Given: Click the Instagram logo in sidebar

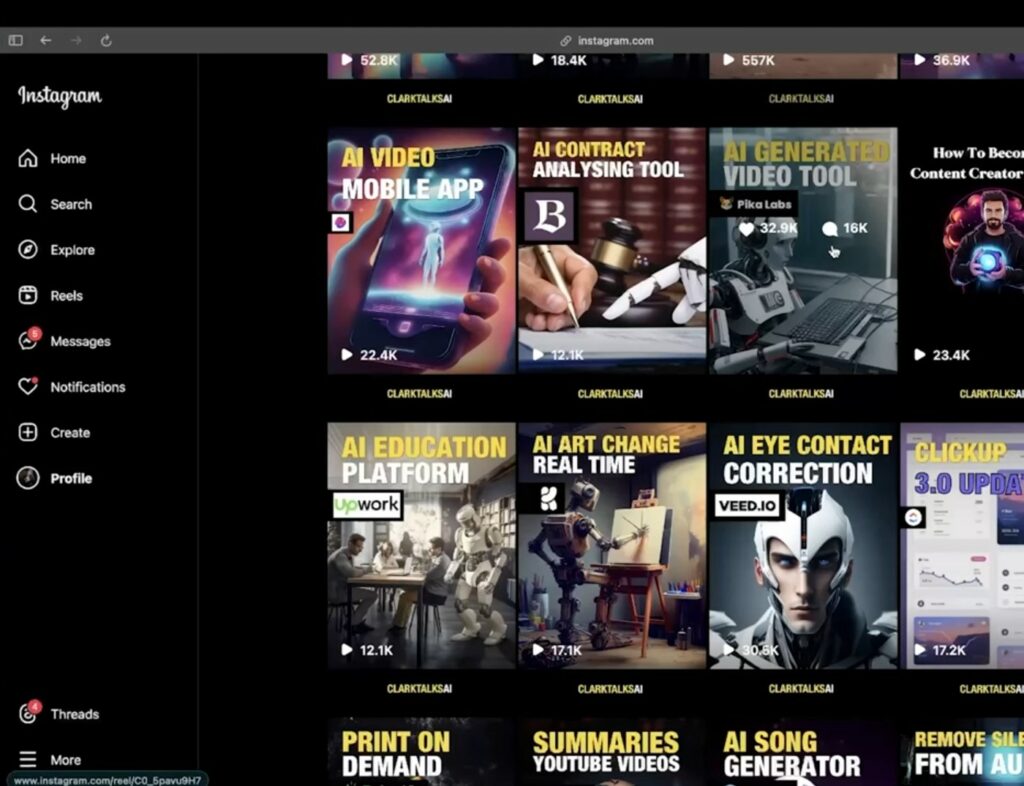Looking at the screenshot, I should click(x=60, y=97).
